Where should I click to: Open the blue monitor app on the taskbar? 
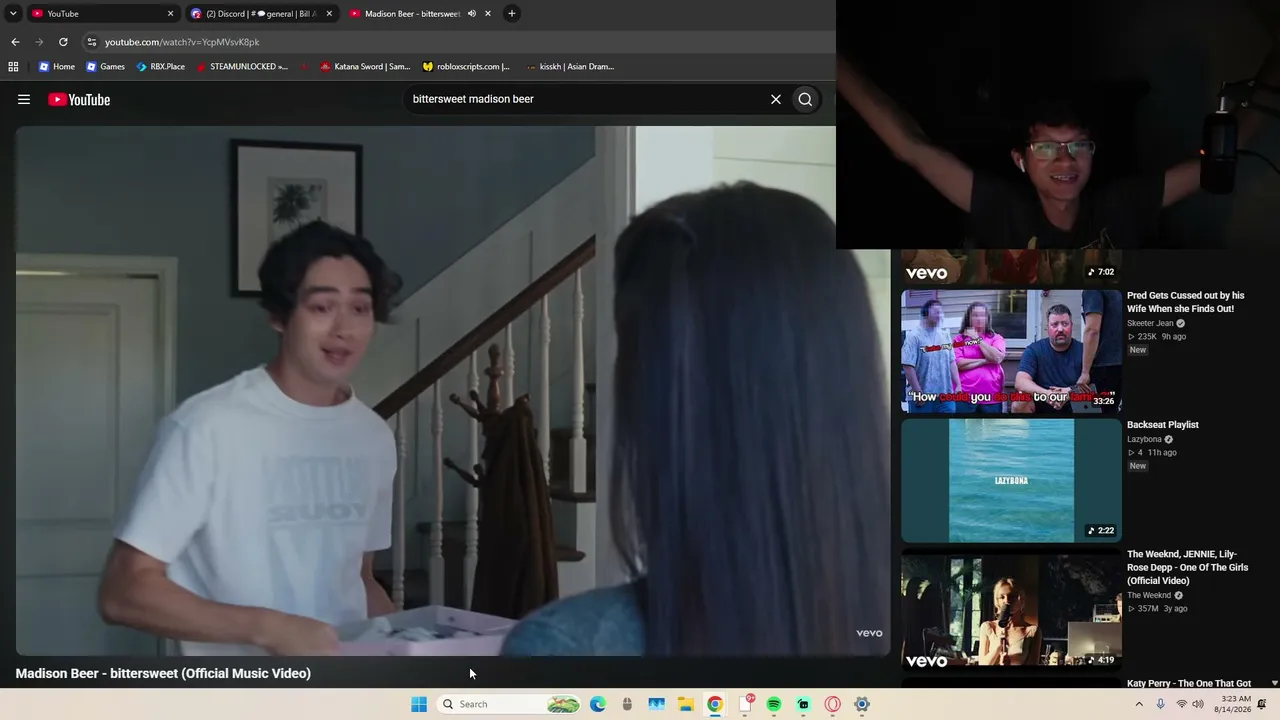656,704
